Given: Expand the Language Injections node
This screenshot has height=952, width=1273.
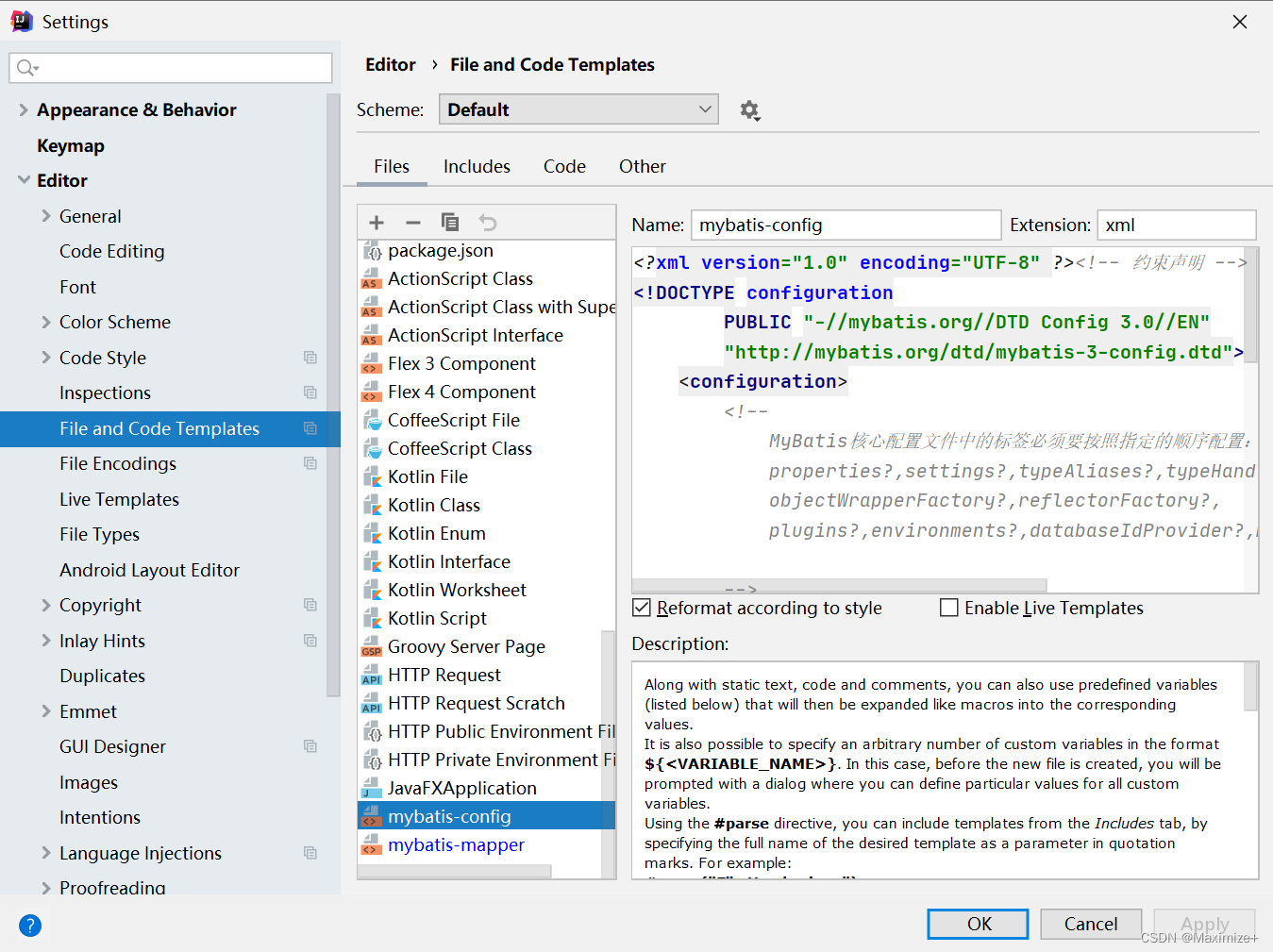Looking at the screenshot, I should [x=46, y=853].
